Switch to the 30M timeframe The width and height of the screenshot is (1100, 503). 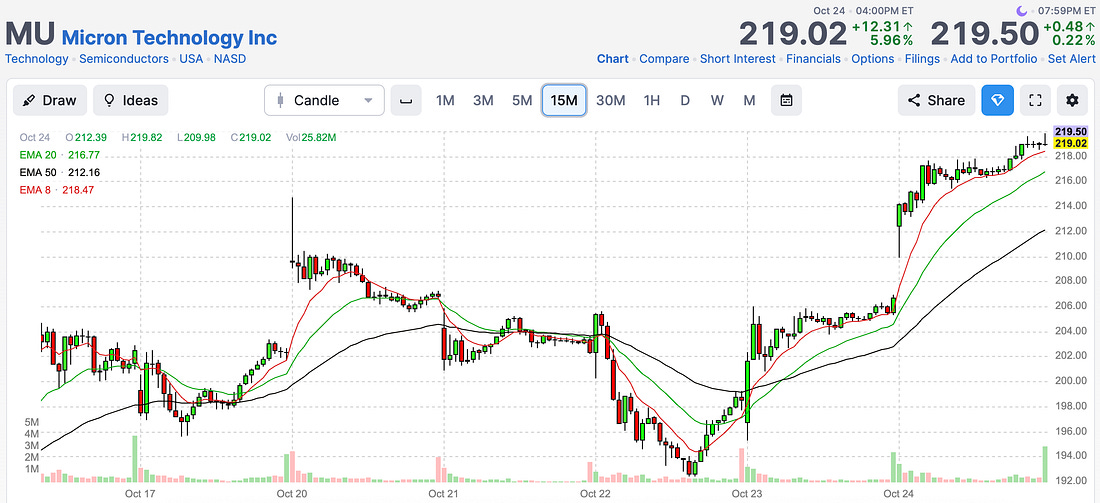pos(610,100)
